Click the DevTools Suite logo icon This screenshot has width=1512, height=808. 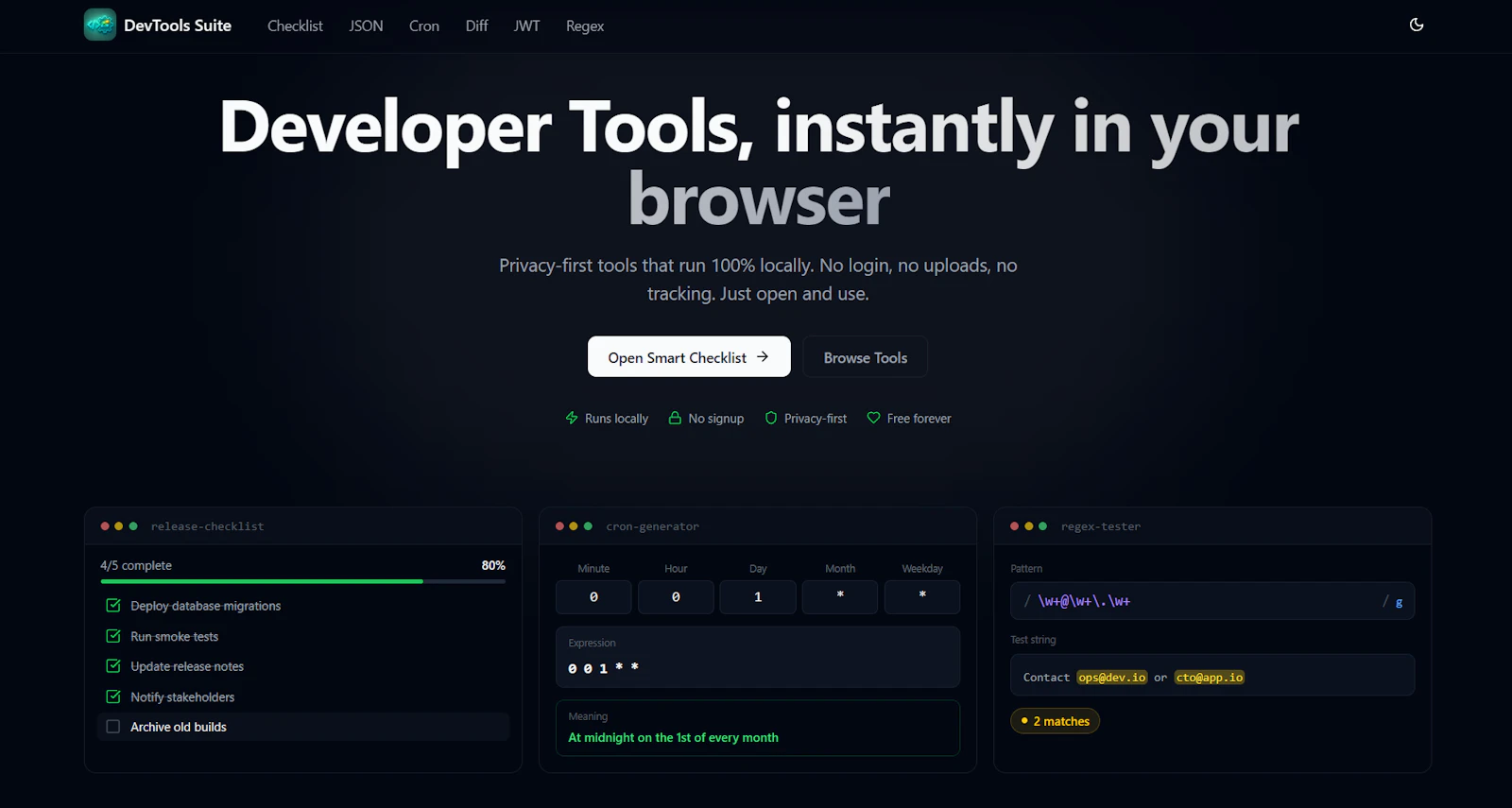click(x=100, y=26)
